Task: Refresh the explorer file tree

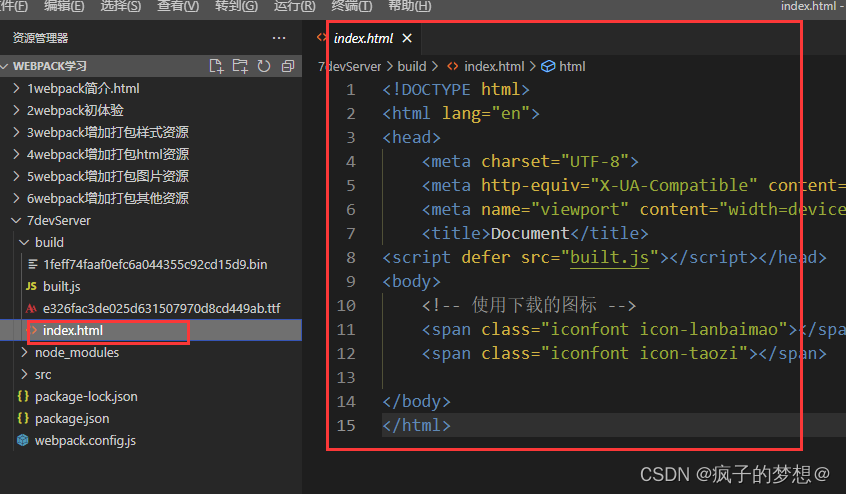Action: 264,66
